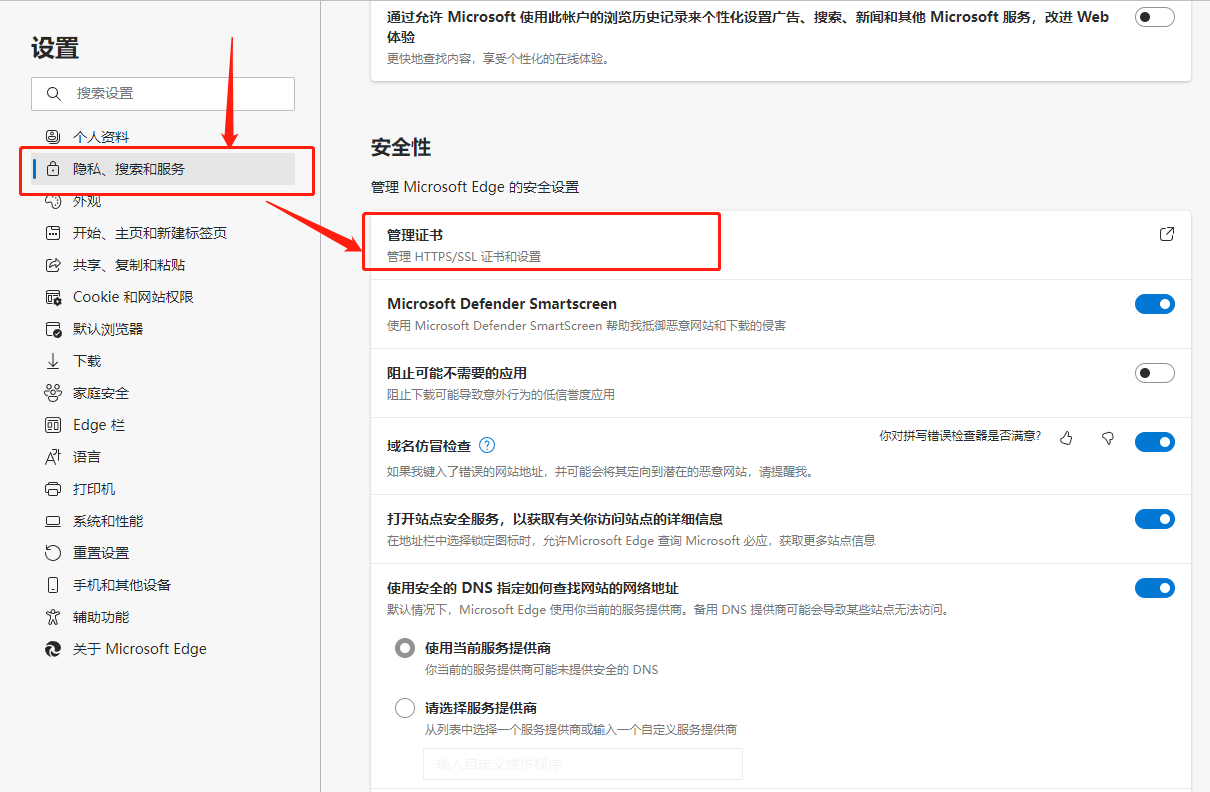Viewport: 1210px width, 792px height.
Task: Click 你对拼写错误检查器是否满意? text
Action: 960,436
